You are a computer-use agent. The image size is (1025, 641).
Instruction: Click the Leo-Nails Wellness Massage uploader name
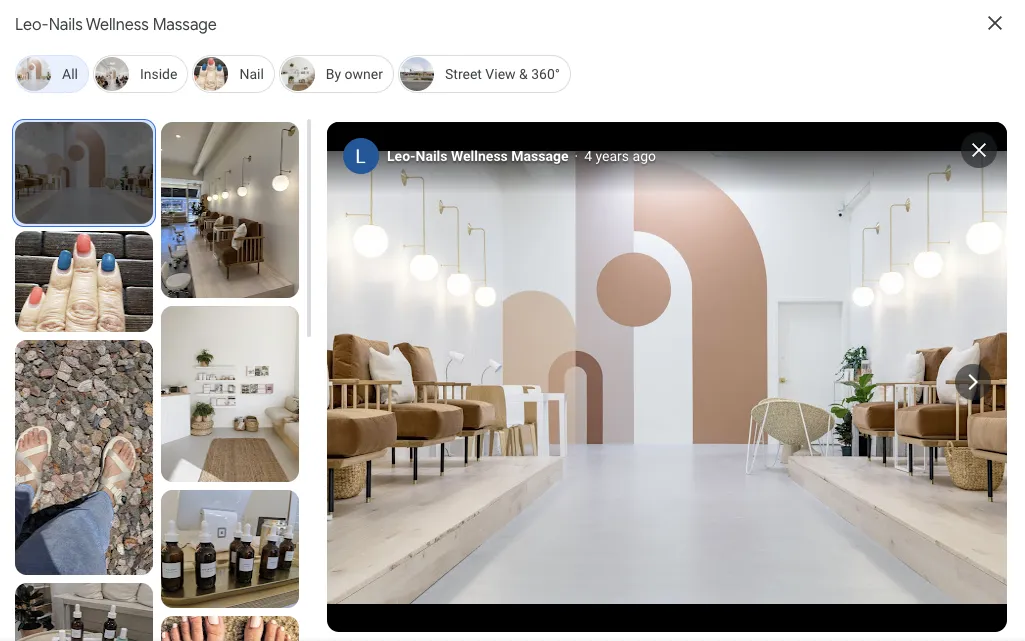(477, 157)
